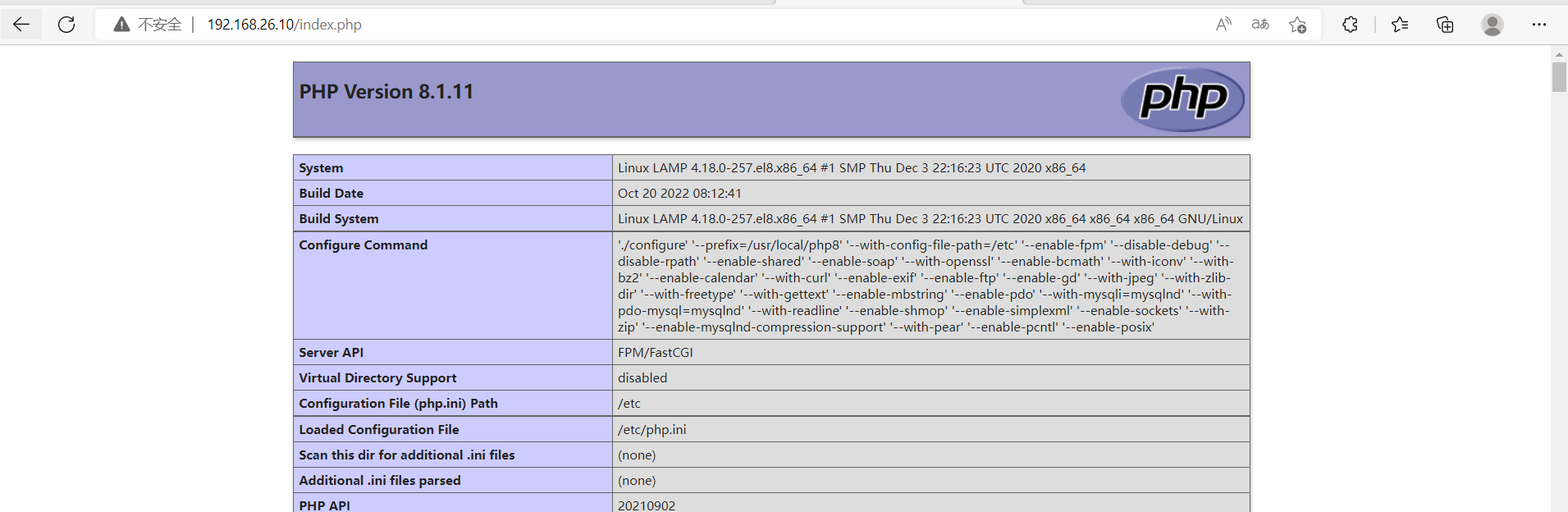
Task: Click the PHP logo image
Action: (x=1182, y=99)
